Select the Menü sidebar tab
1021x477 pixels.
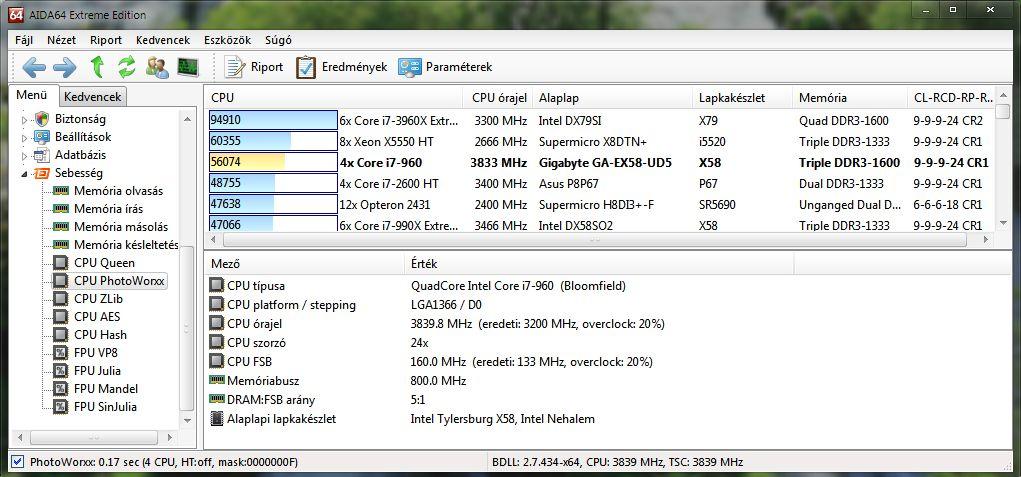click(x=32, y=96)
